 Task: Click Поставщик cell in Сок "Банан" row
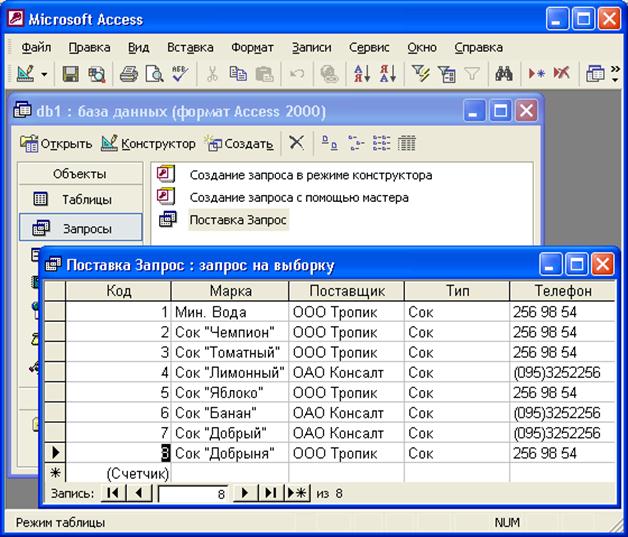[347, 413]
